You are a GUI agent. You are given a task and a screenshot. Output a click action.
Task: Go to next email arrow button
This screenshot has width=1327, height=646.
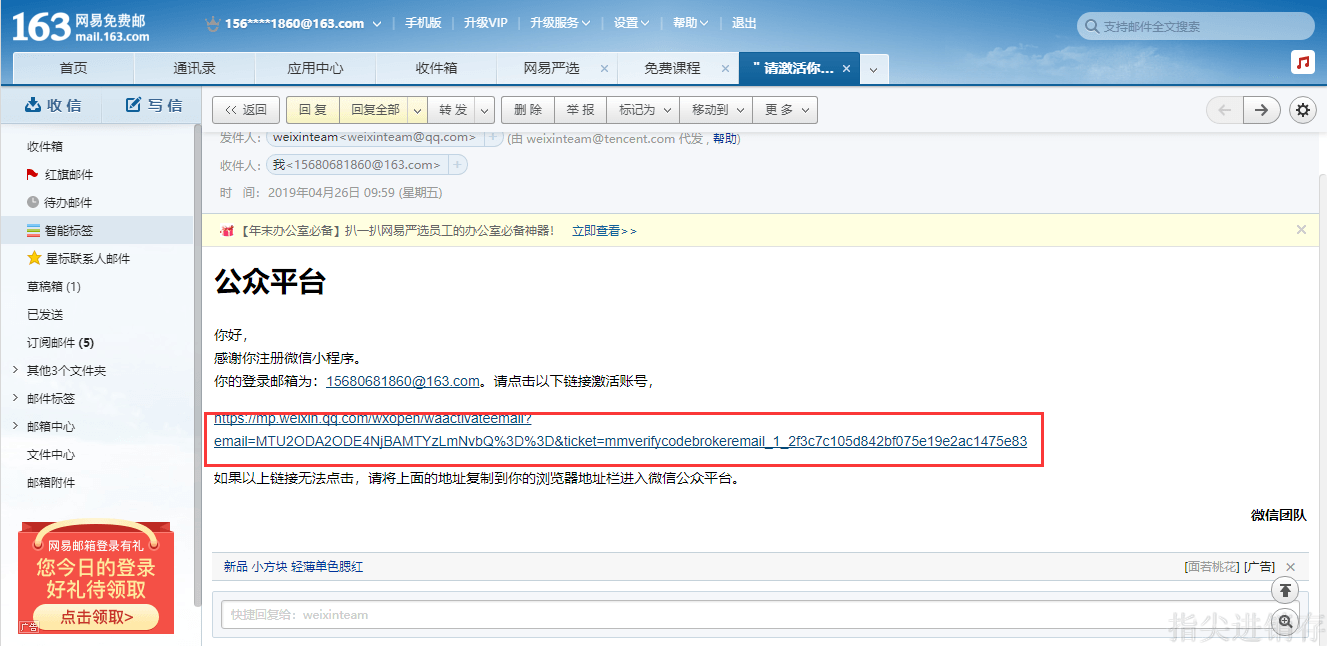pyautogui.click(x=1261, y=110)
